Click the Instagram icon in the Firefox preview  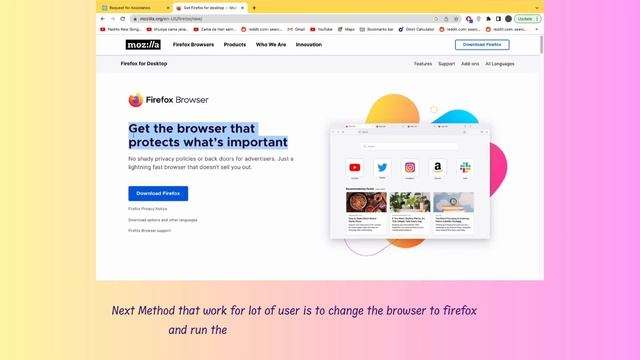click(x=410, y=167)
